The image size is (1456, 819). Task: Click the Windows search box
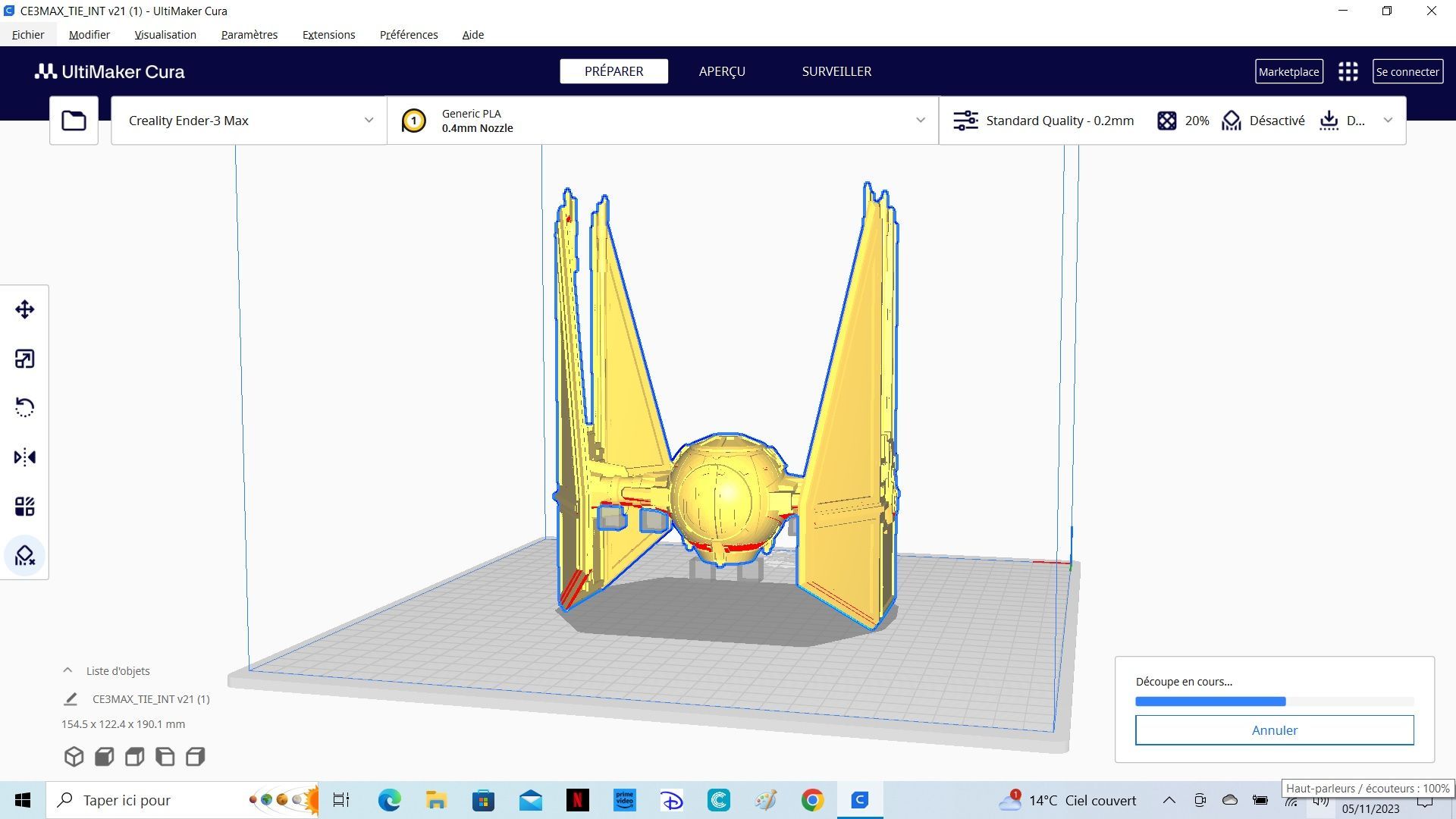(x=182, y=800)
